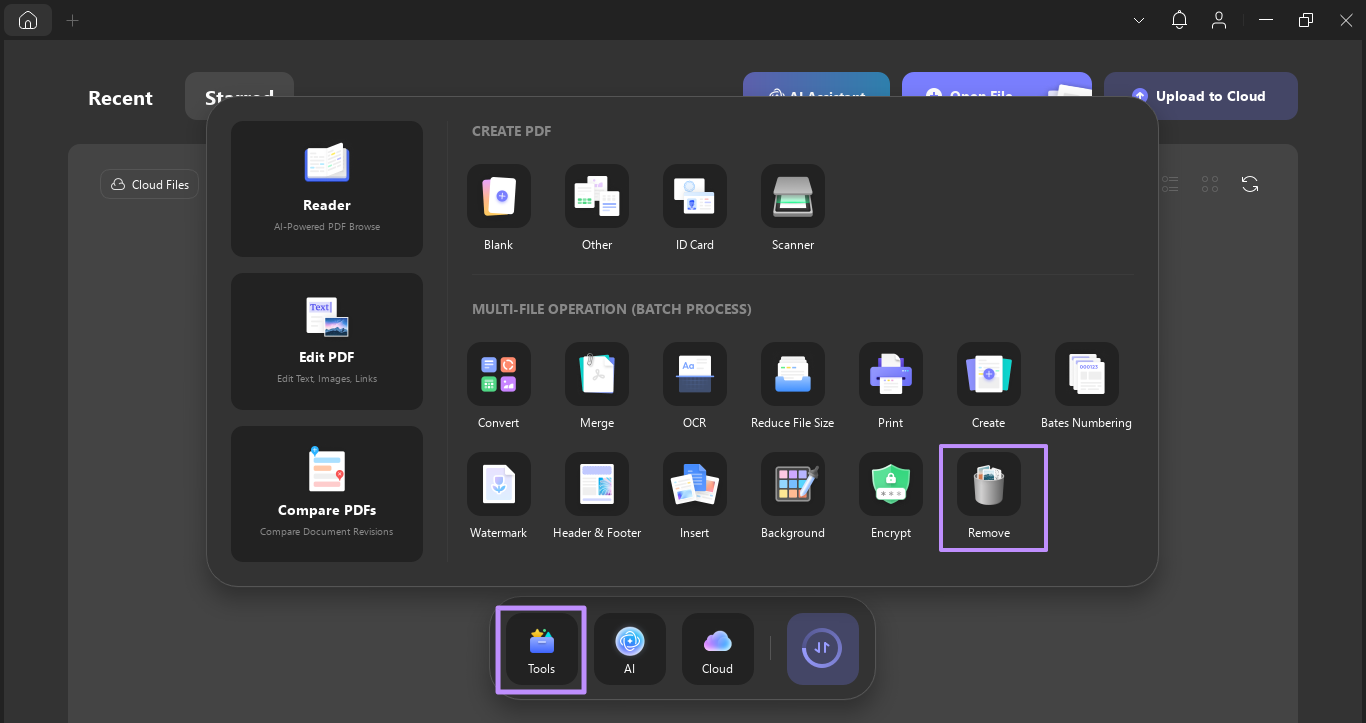This screenshot has height=723, width=1366.
Task: Open the Reduce File Size tool
Action: point(792,388)
